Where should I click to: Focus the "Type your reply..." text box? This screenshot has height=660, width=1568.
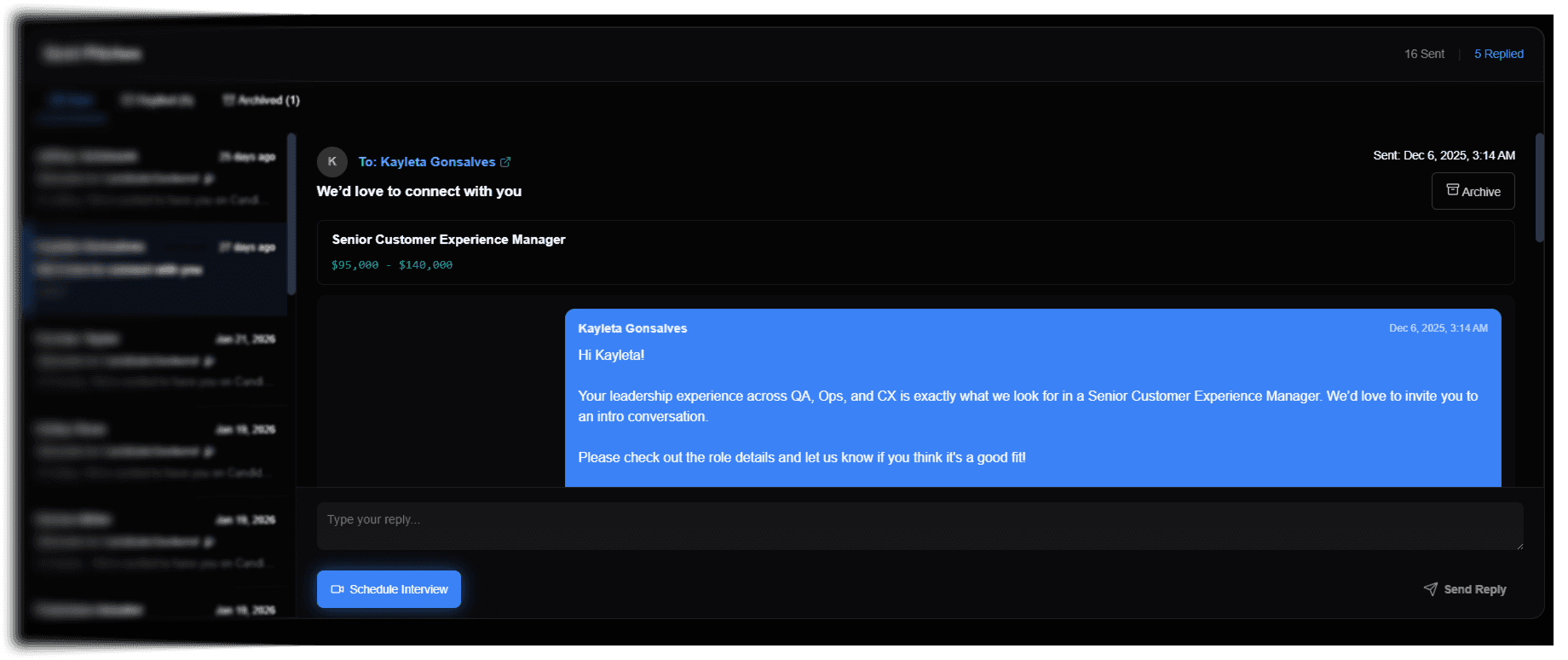pyautogui.click(x=919, y=525)
